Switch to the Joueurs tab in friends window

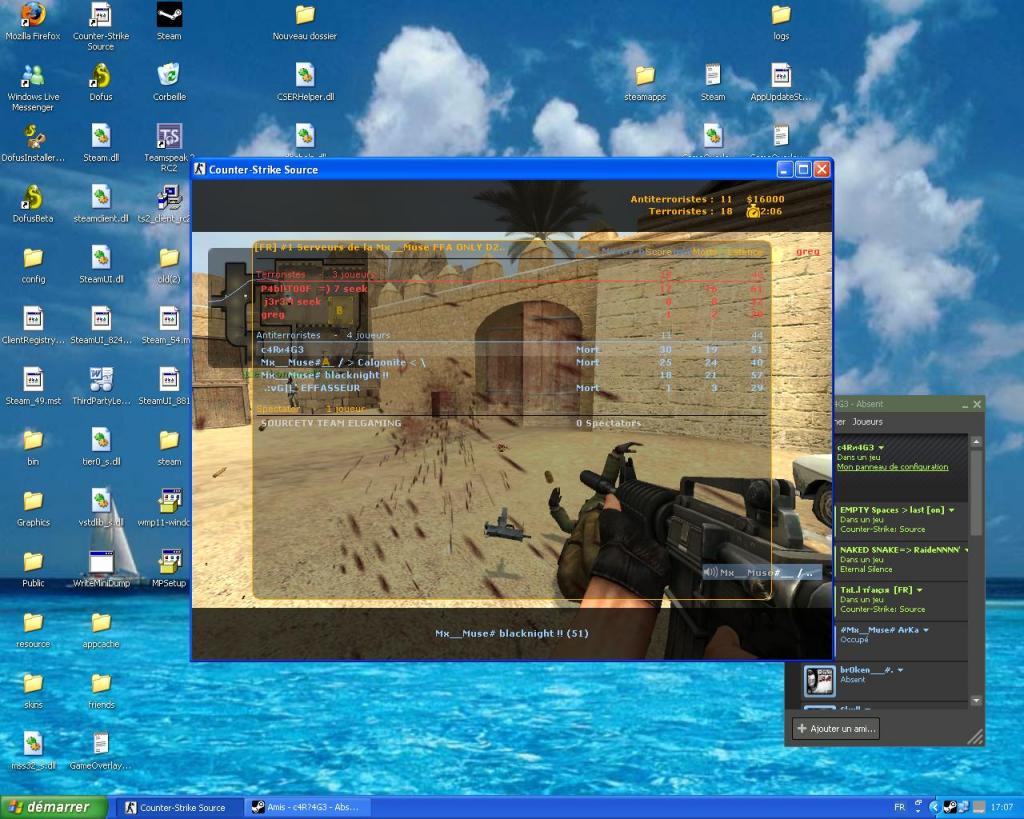(x=867, y=422)
